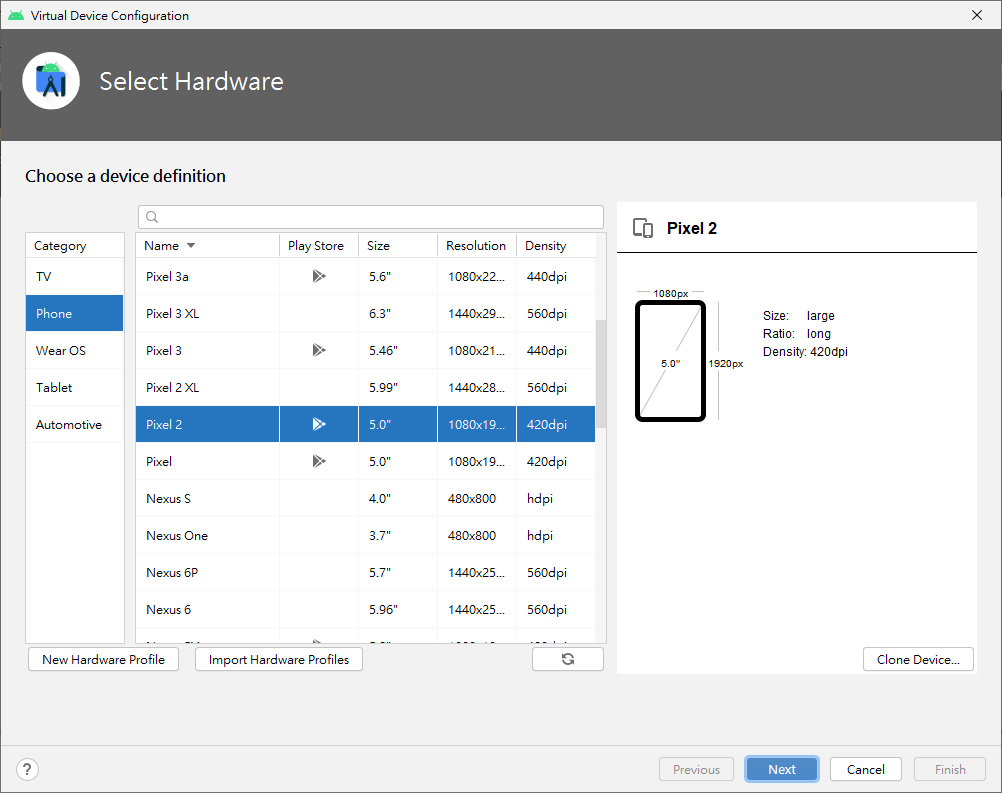The image size is (1002, 793).
Task: Select the Nexus One device row
Action: point(366,535)
